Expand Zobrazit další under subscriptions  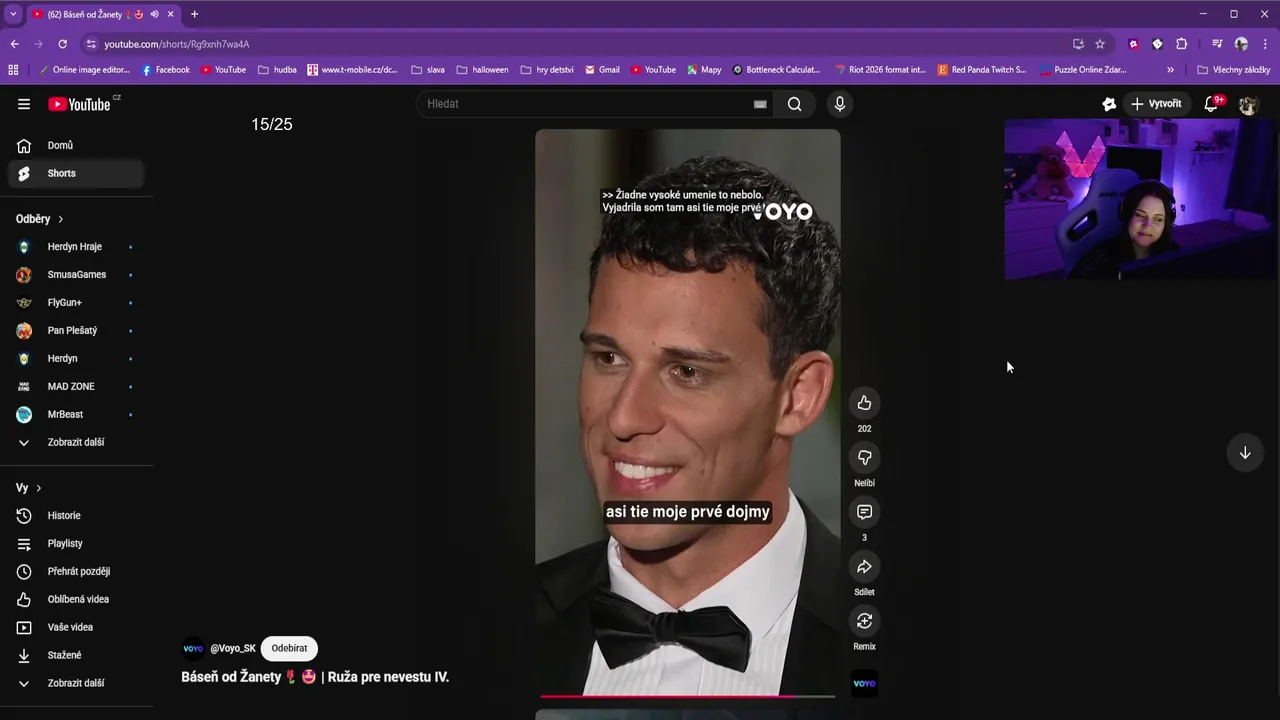point(76,442)
